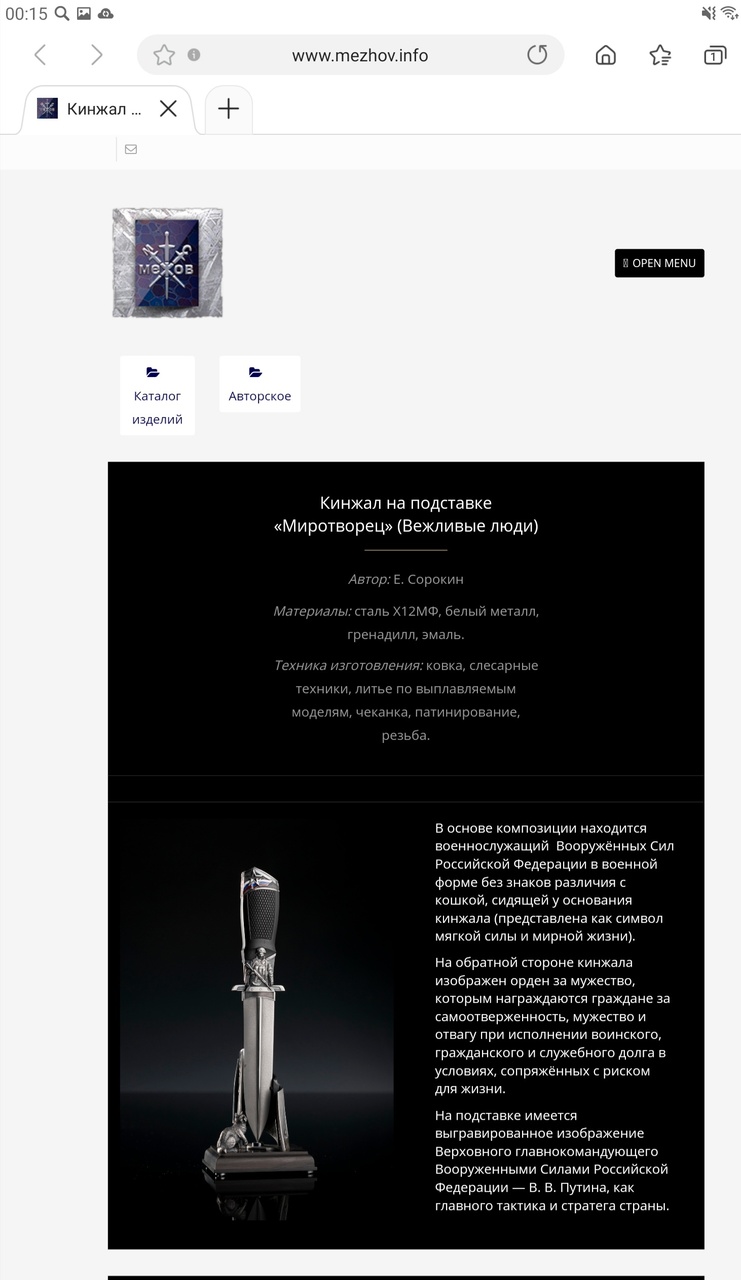Open a new tab with plus button

(x=229, y=109)
